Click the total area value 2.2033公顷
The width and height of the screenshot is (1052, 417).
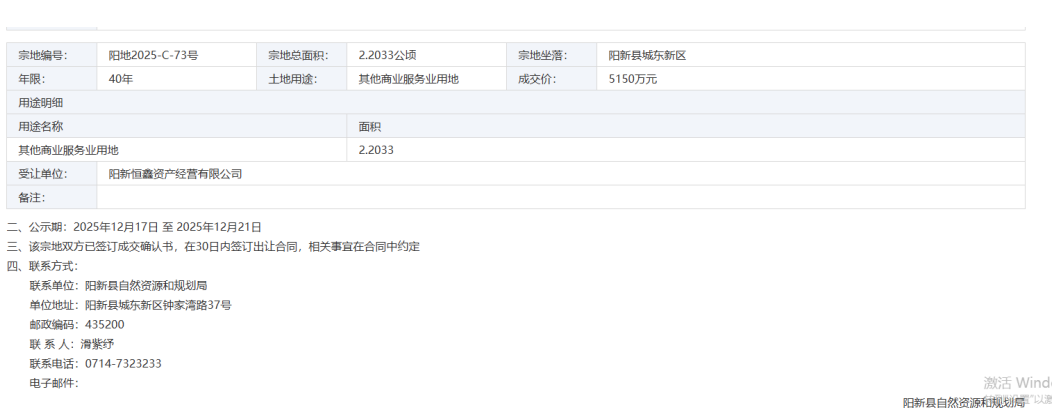[391, 55]
